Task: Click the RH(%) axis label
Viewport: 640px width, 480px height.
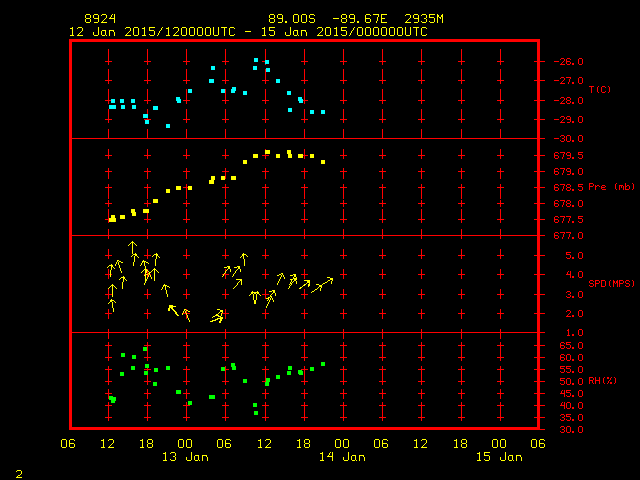Action: click(602, 381)
